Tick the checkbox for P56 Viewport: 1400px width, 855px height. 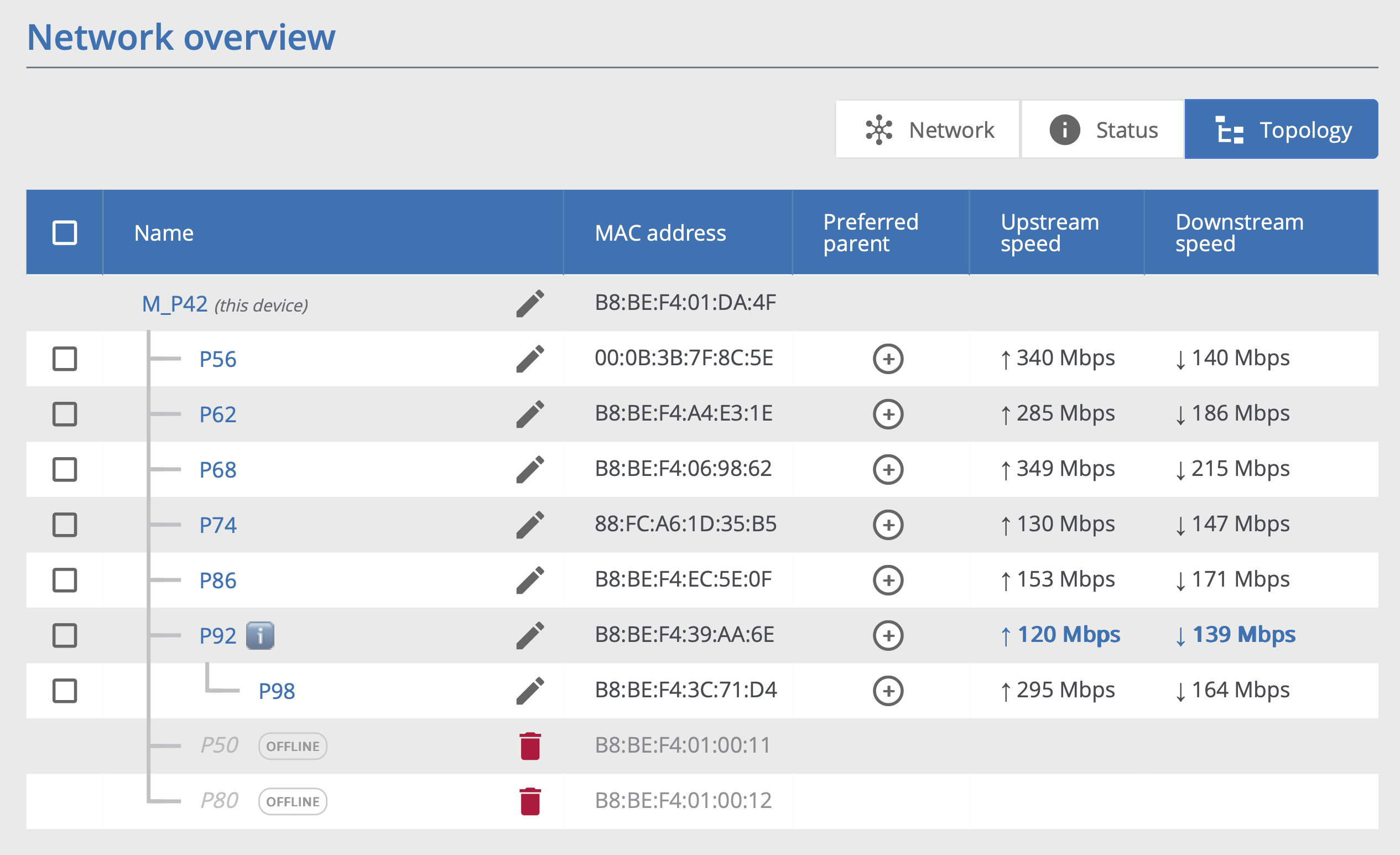point(65,359)
